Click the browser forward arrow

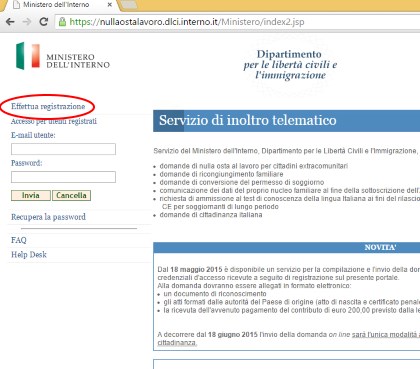pyautogui.click(x=27, y=22)
